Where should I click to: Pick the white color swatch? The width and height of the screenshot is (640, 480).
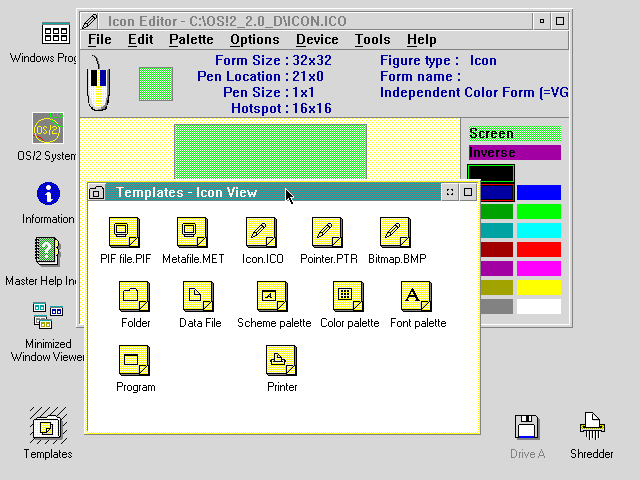(x=539, y=307)
